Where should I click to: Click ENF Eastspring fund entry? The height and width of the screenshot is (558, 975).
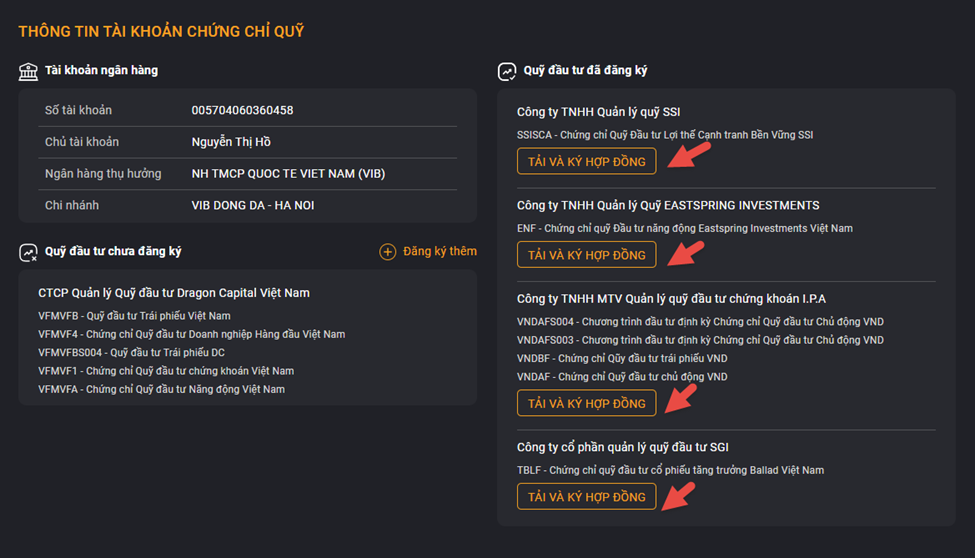click(x=685, y=228)
